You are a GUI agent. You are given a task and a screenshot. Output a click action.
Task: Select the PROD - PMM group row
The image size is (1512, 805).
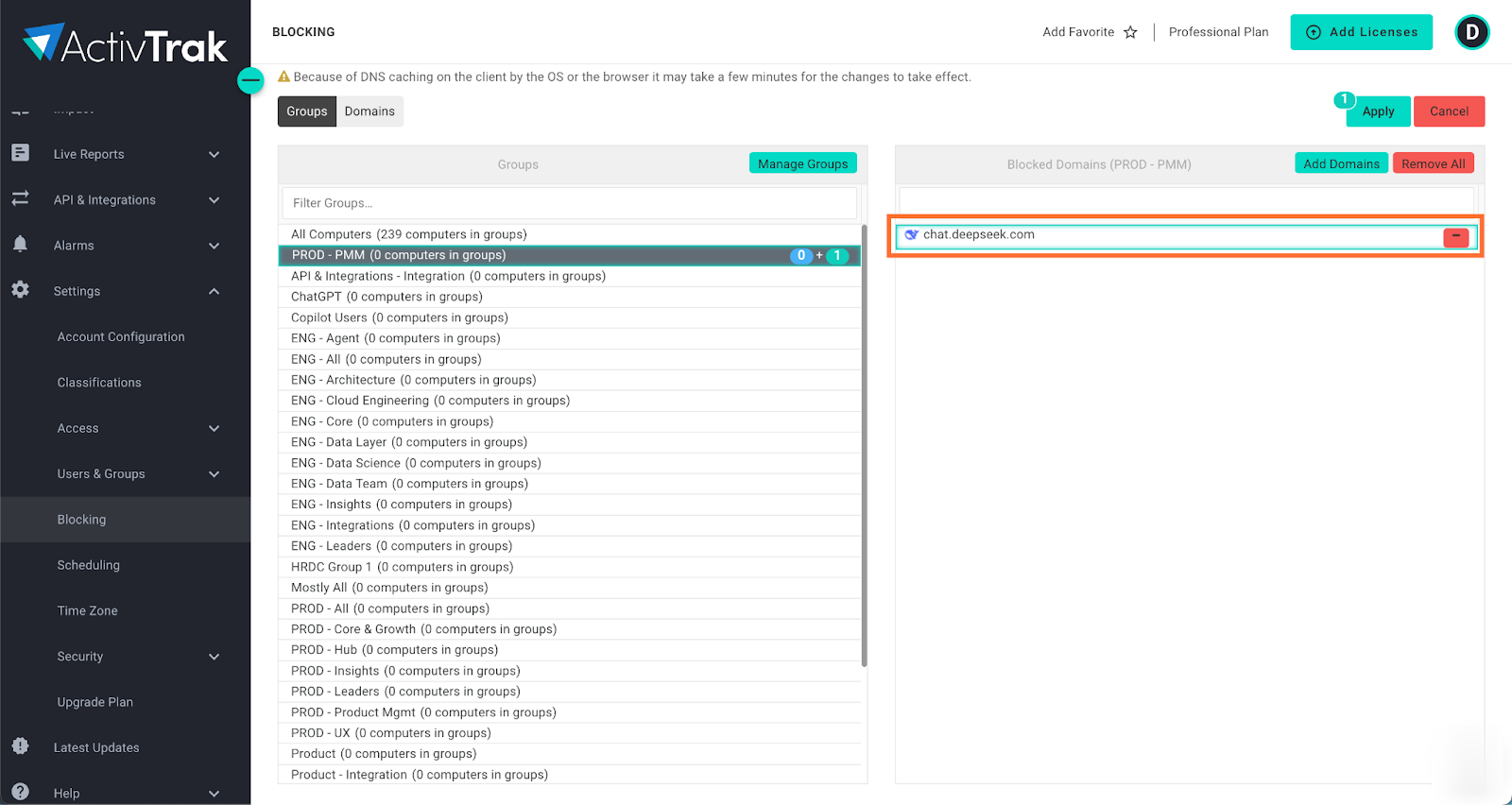click(569, 255)
